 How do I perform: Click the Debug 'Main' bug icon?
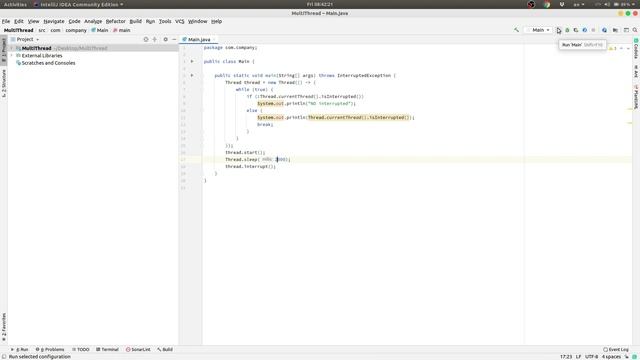tap(567, 30)
